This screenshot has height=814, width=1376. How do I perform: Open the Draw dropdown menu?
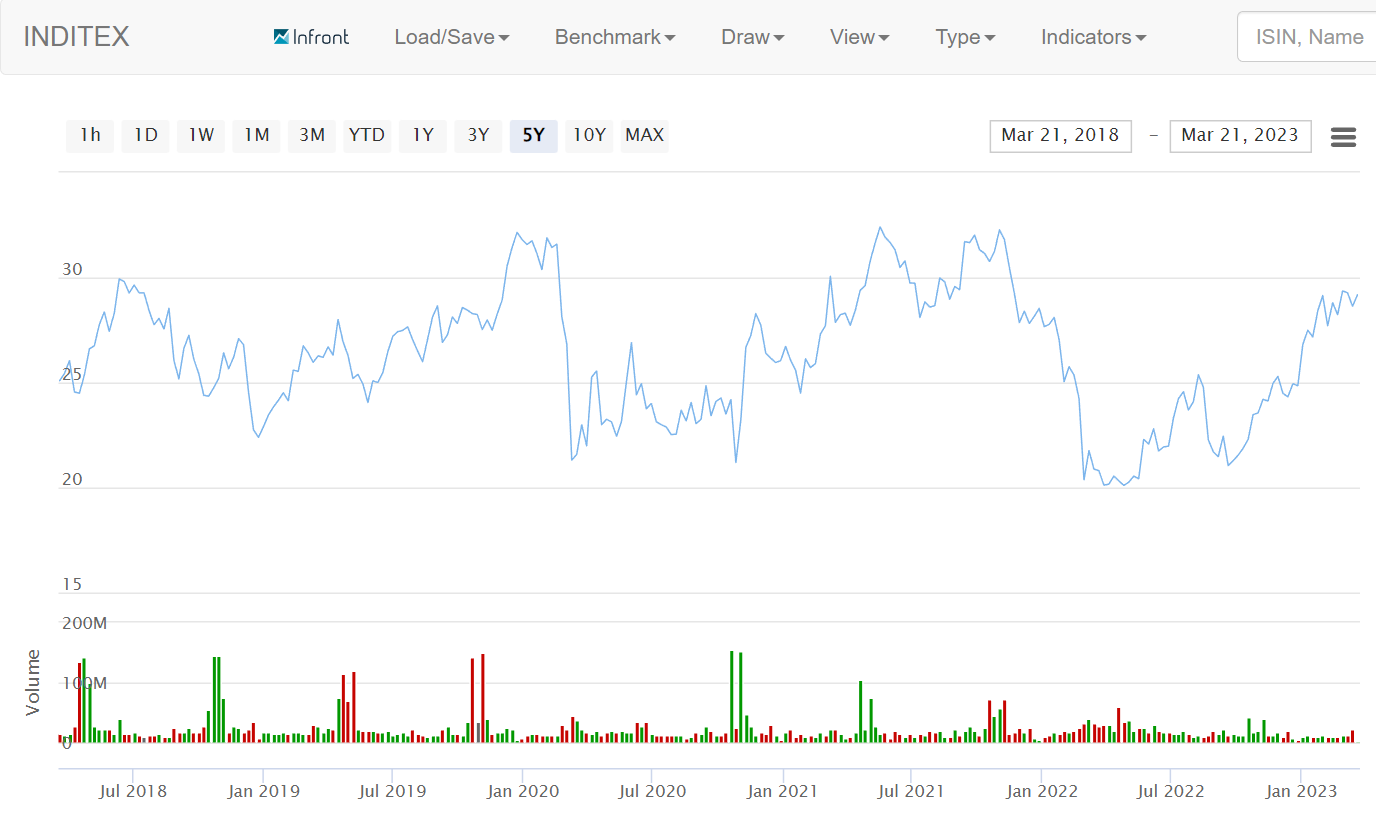[753, 37]
